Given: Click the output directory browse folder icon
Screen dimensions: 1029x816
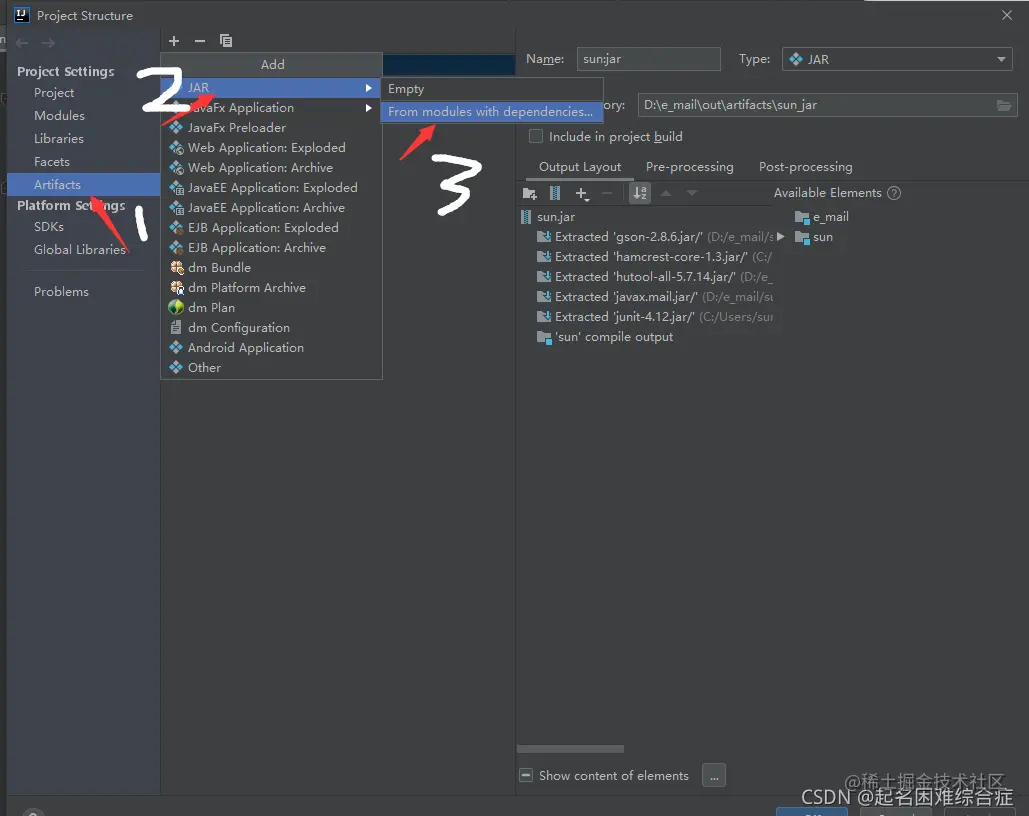Looking at the screenshot, I should pyautogui.click(x=1004, y=105).
